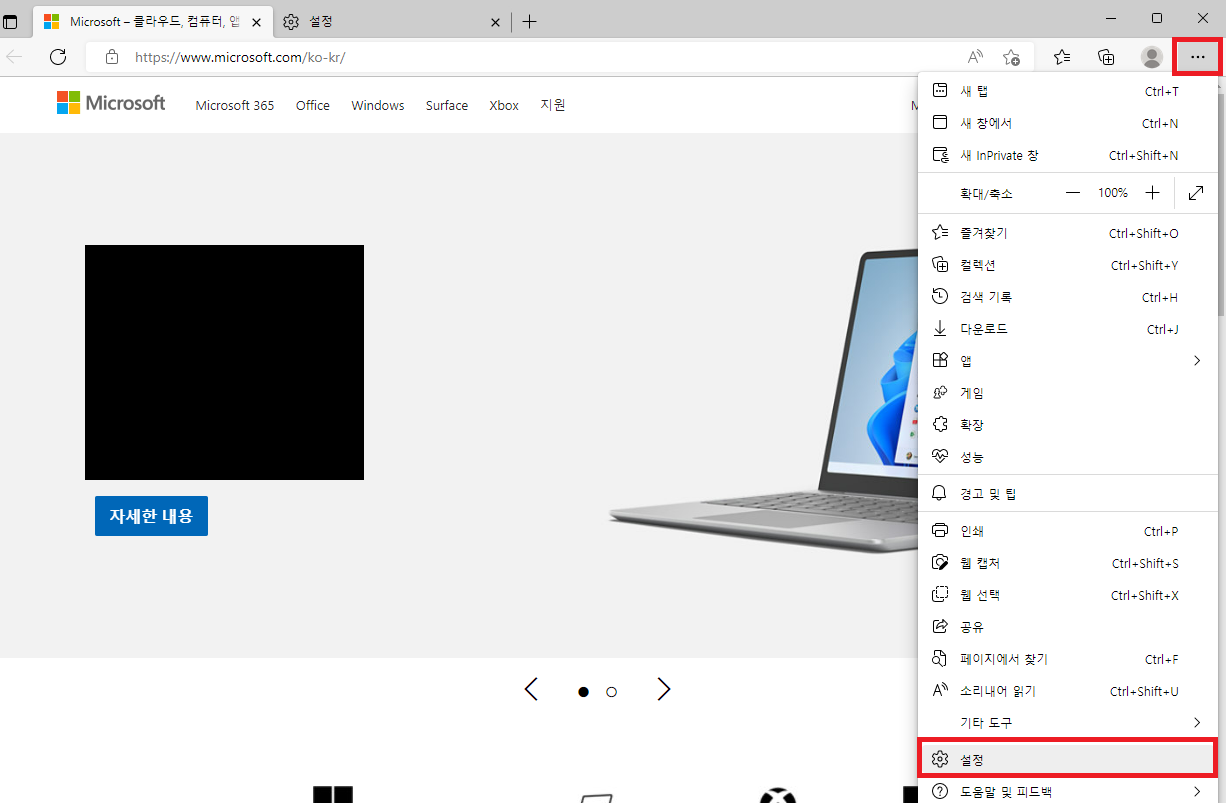Open the Favorites toolbar icon
Viewport: 1226px width, 803px height.
click(x=1062, y=57)
